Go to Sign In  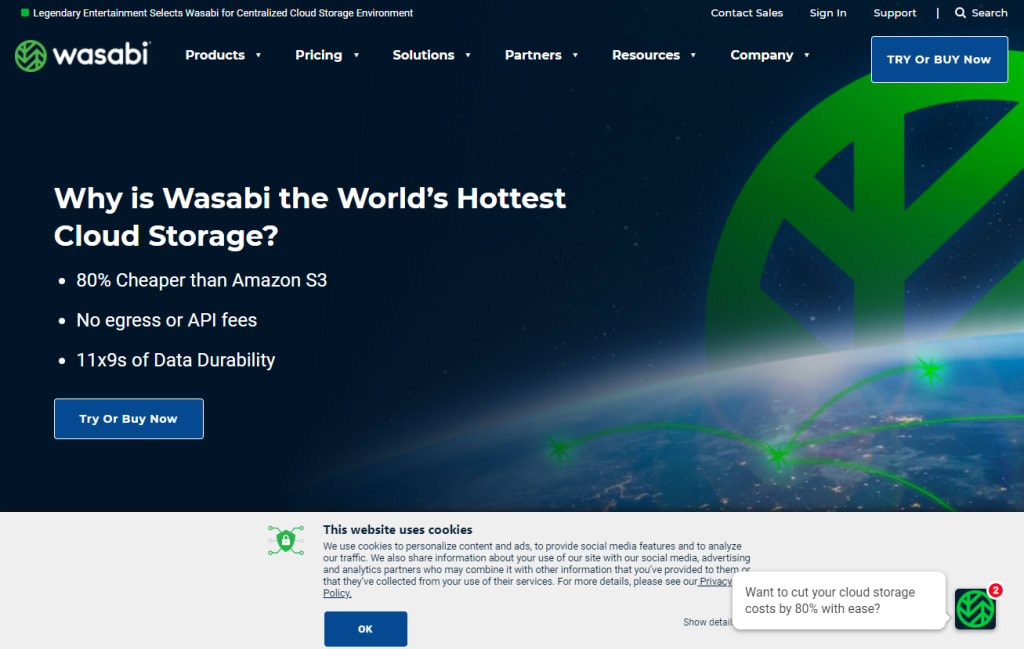pyautogui.click(x=827, y=13)
